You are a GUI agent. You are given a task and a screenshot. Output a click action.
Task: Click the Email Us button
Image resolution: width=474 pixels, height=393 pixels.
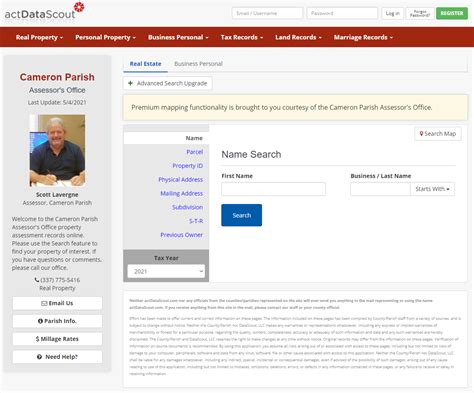57,303
